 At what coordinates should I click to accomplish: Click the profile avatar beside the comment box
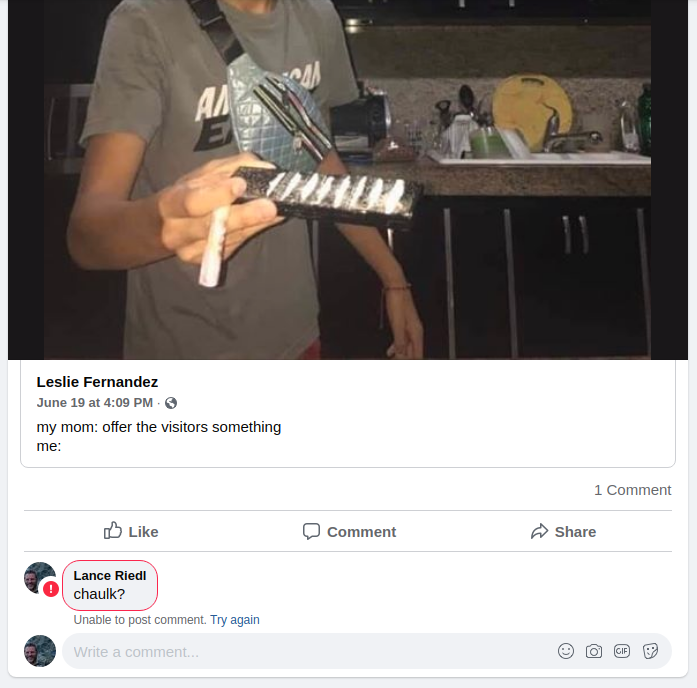click(x=40, y=651)
